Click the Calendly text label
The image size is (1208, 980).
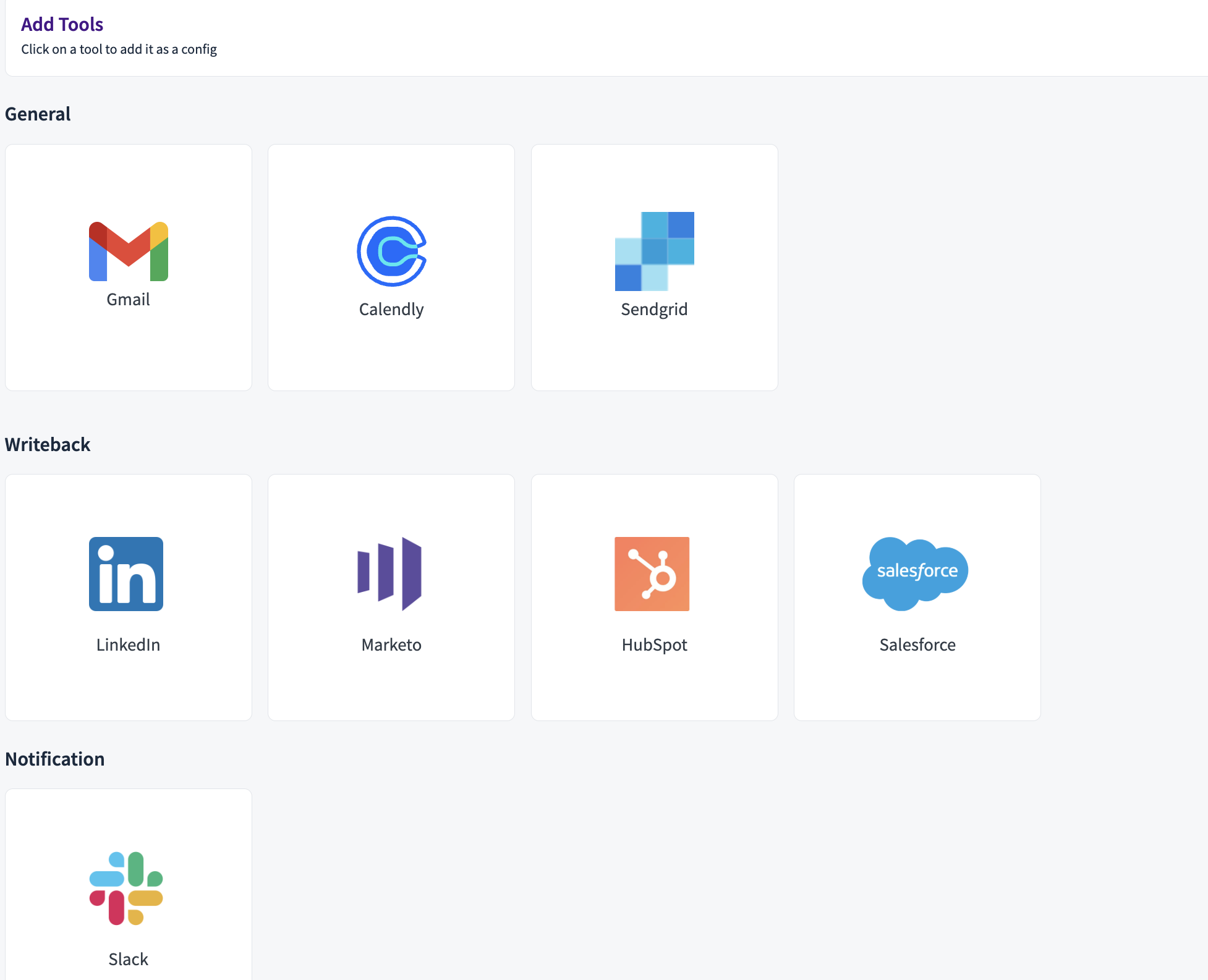click(x=391, y=310)
